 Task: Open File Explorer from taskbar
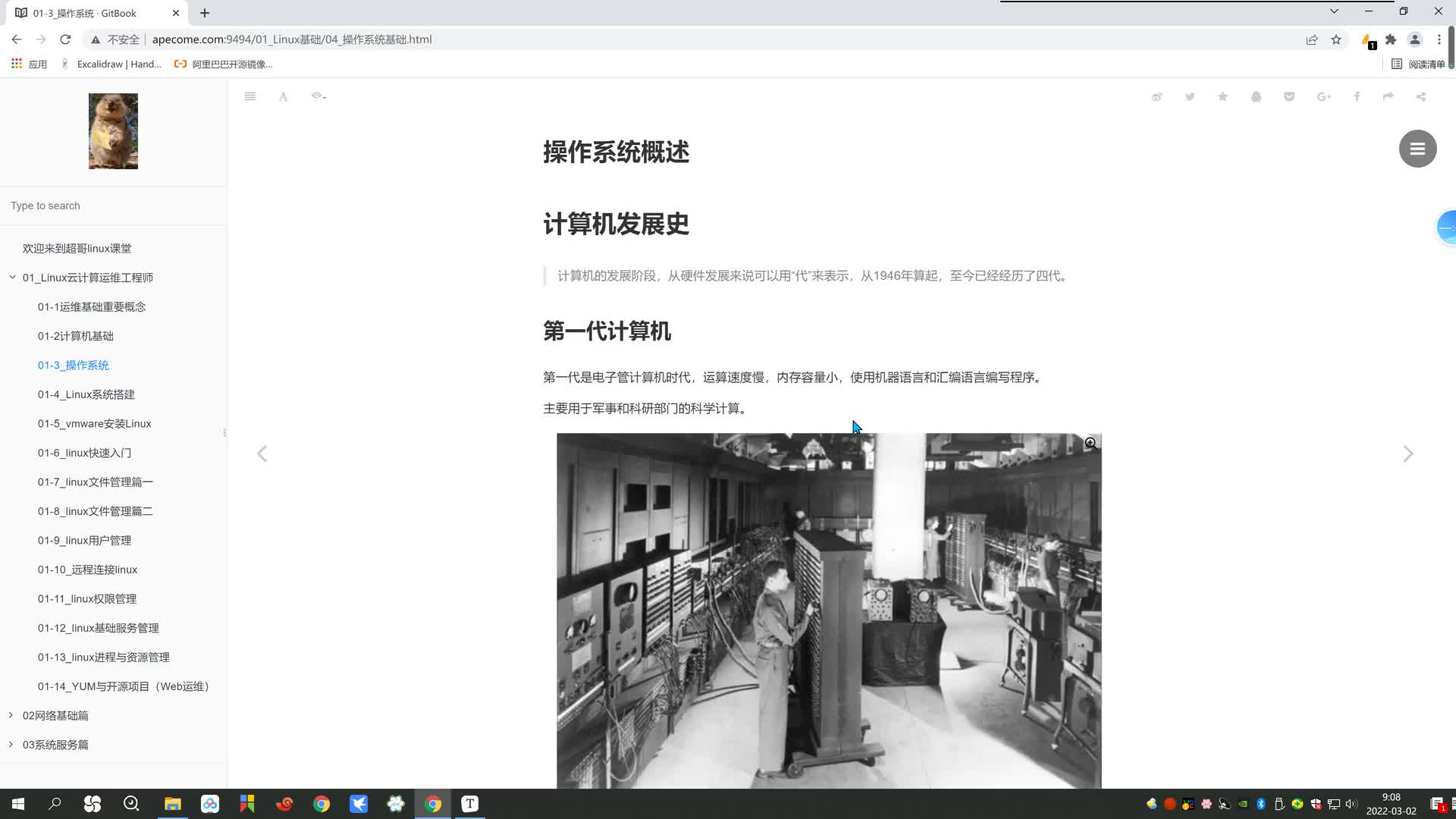click(x=173, y=804)
